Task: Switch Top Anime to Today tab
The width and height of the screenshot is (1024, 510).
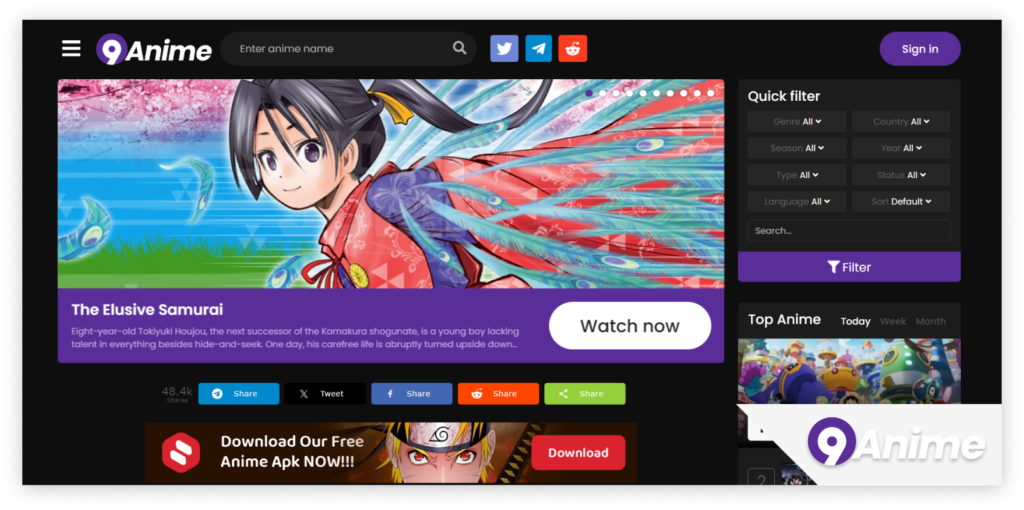Action: point(856,321)
